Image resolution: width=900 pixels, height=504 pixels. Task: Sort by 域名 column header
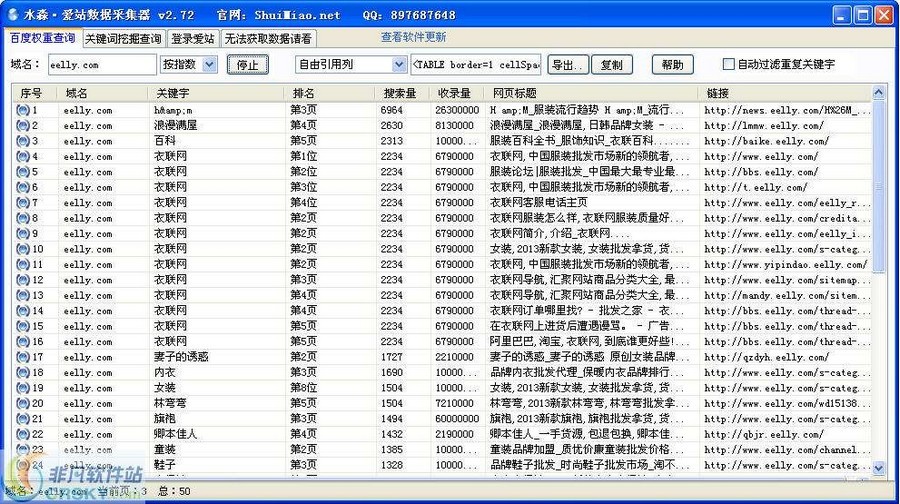tap(103, 93)
